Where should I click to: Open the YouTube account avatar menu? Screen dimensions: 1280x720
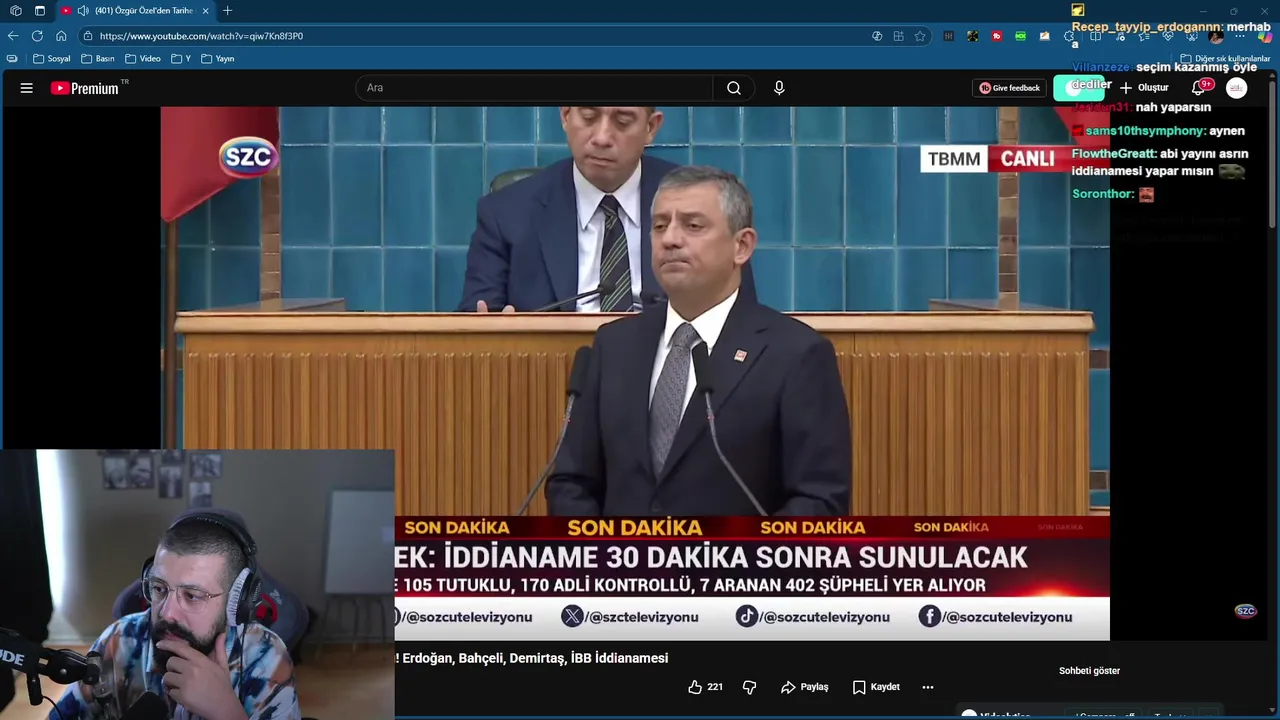pyautogui.click(x=1237, y=88)
